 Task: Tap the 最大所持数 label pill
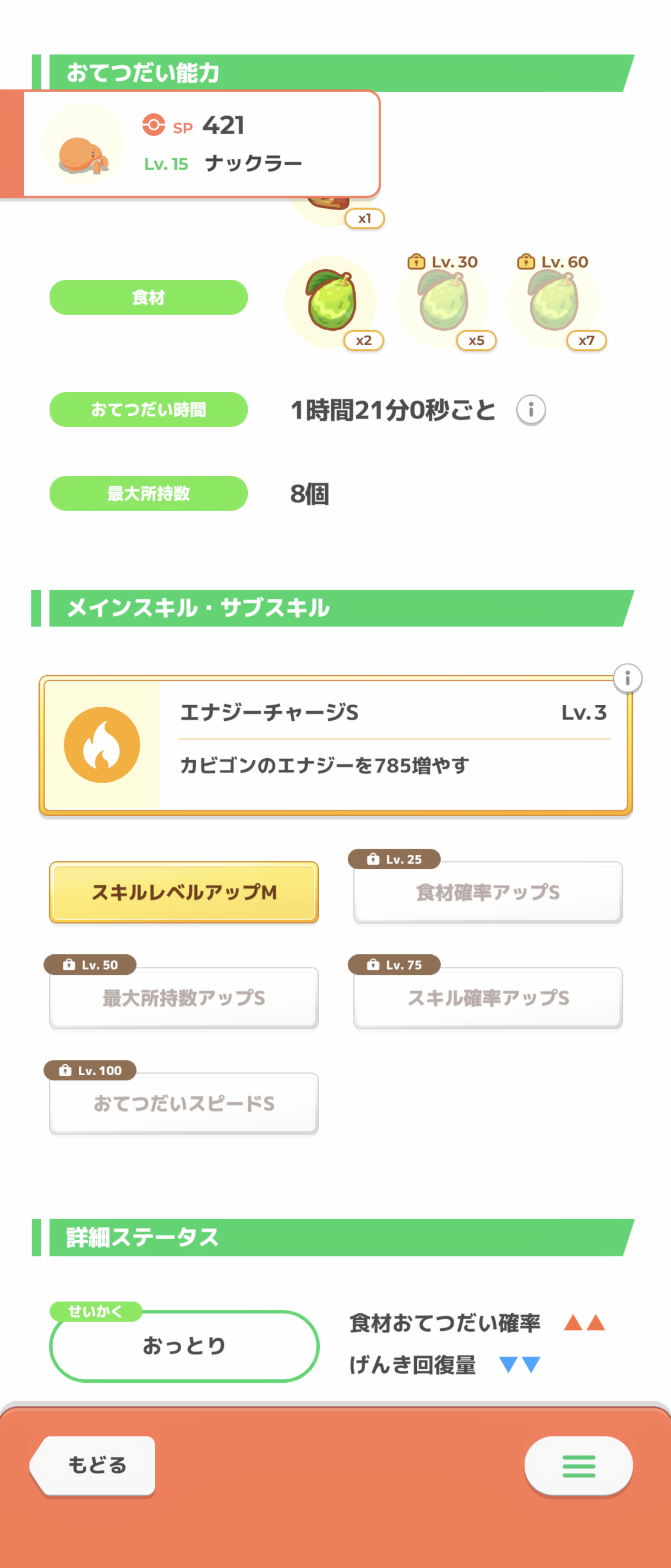tap(149, 494)
